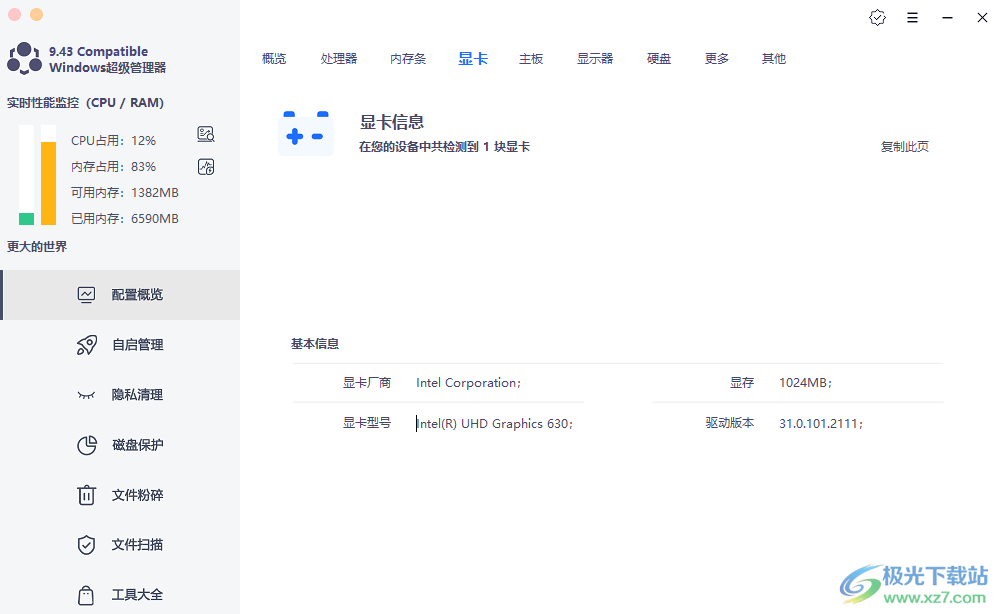Image resolution: width=999 pixels, height=614 pixels.
Task: Click the 复制此页 button
Action: click(904, 147)
